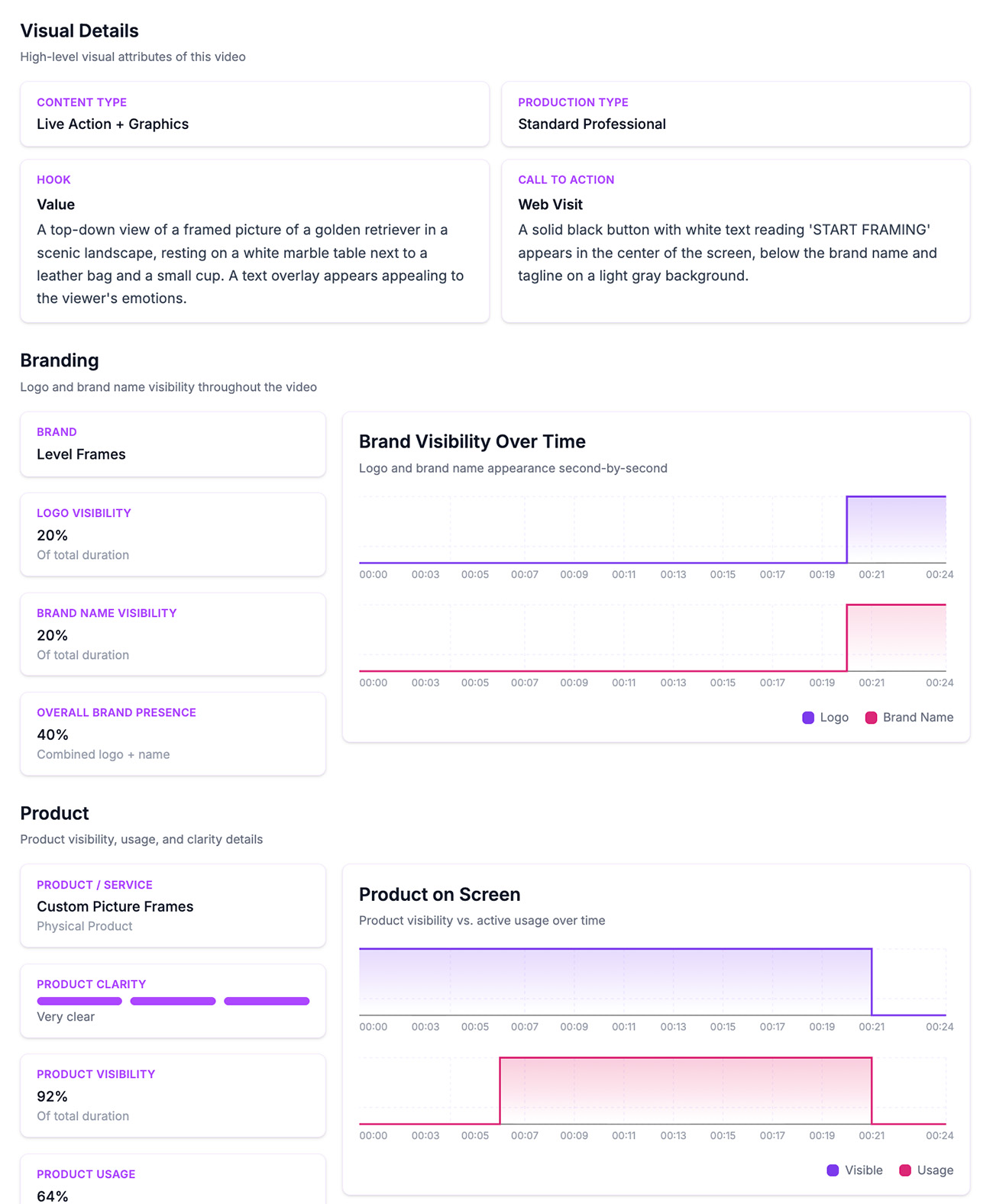Open the Hook details card
This screenshot has height=1204, width=993.
click(254, 240)
